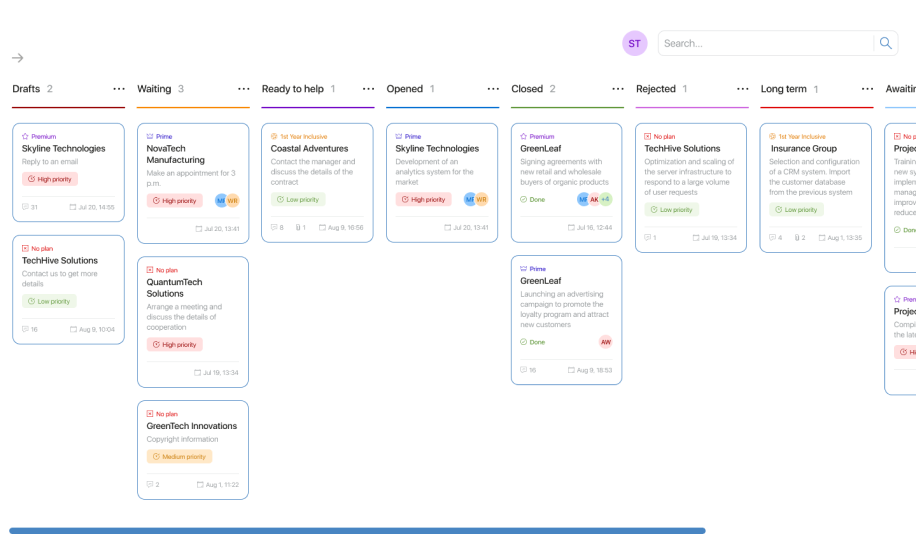
Task: Click WR avatar on Opened Skyline card
Action: pos(482,199)
